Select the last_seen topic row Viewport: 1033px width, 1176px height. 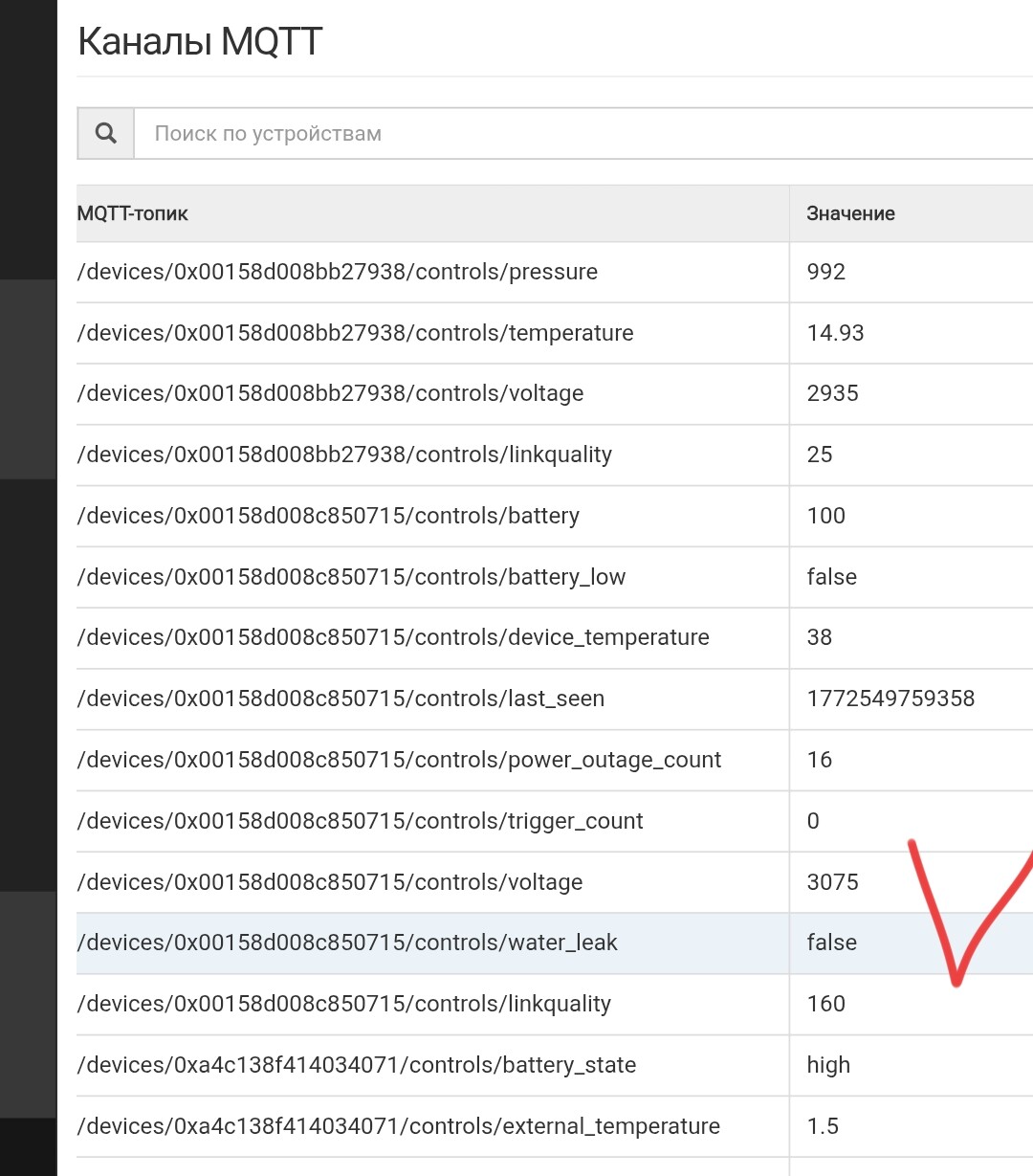click(341, 699)
